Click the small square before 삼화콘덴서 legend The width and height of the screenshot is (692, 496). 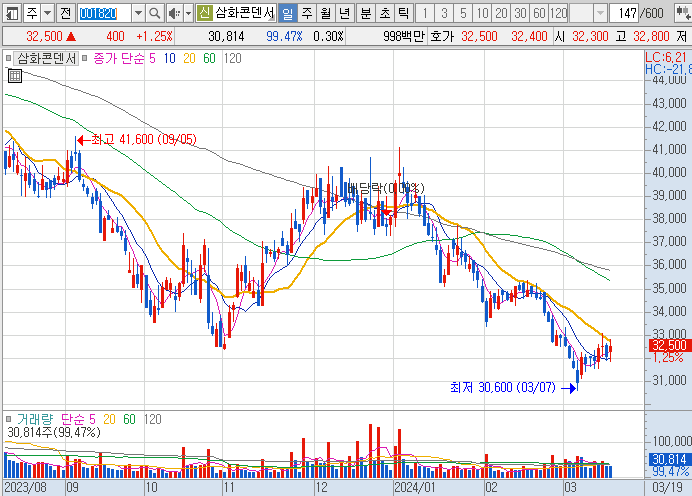(x=8, y=58)
